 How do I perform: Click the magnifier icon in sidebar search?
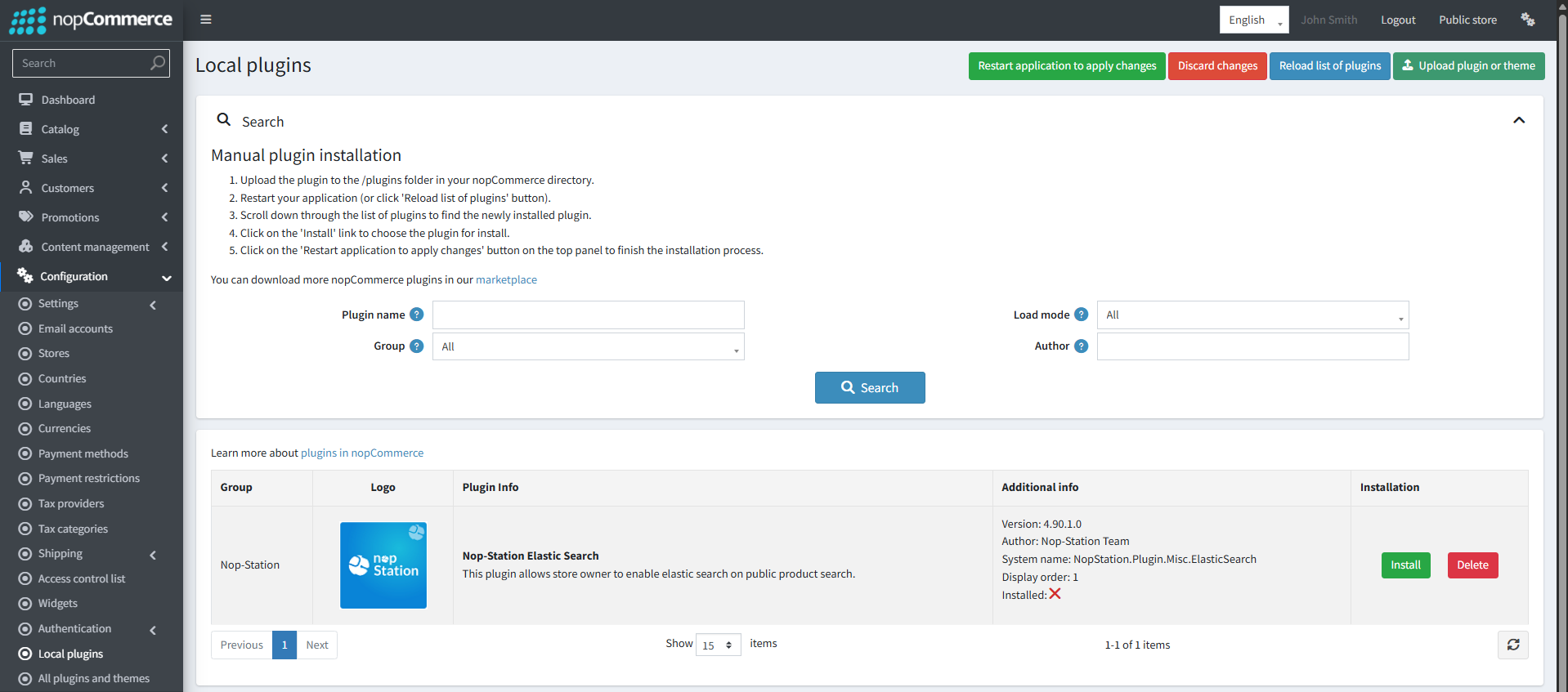[x=158, y=63]
